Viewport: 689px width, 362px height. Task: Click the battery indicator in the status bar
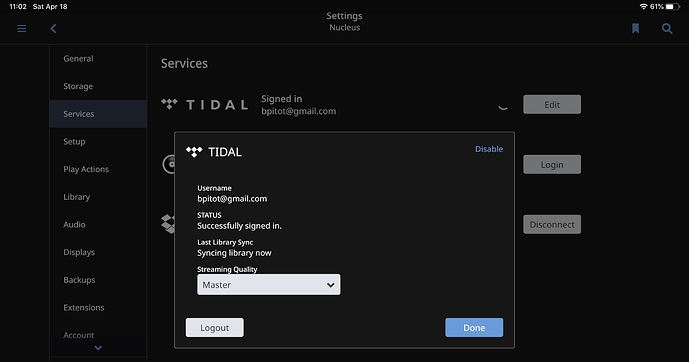(x=672, y=7)
